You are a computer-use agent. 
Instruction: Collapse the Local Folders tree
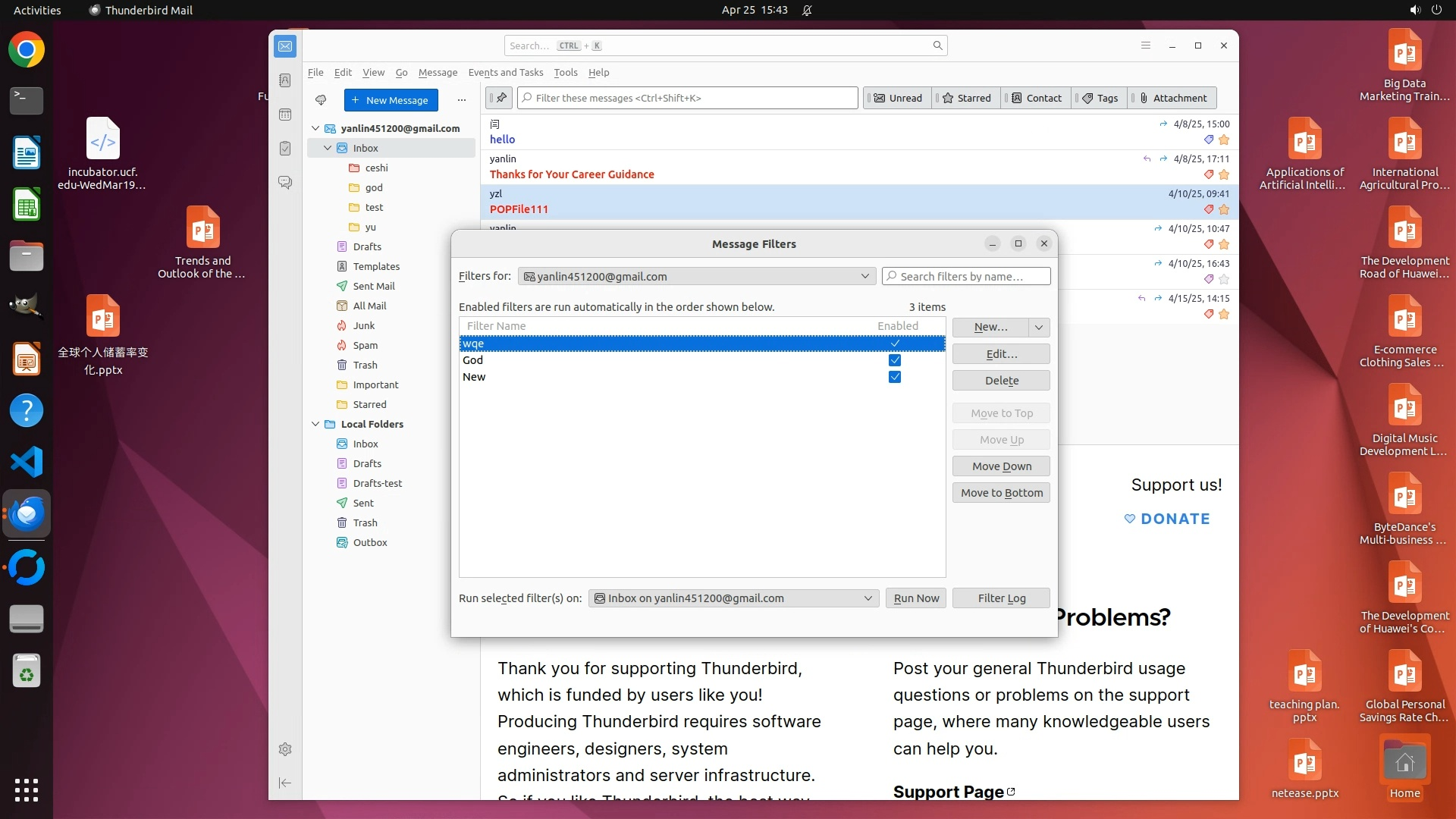[315, 424]
